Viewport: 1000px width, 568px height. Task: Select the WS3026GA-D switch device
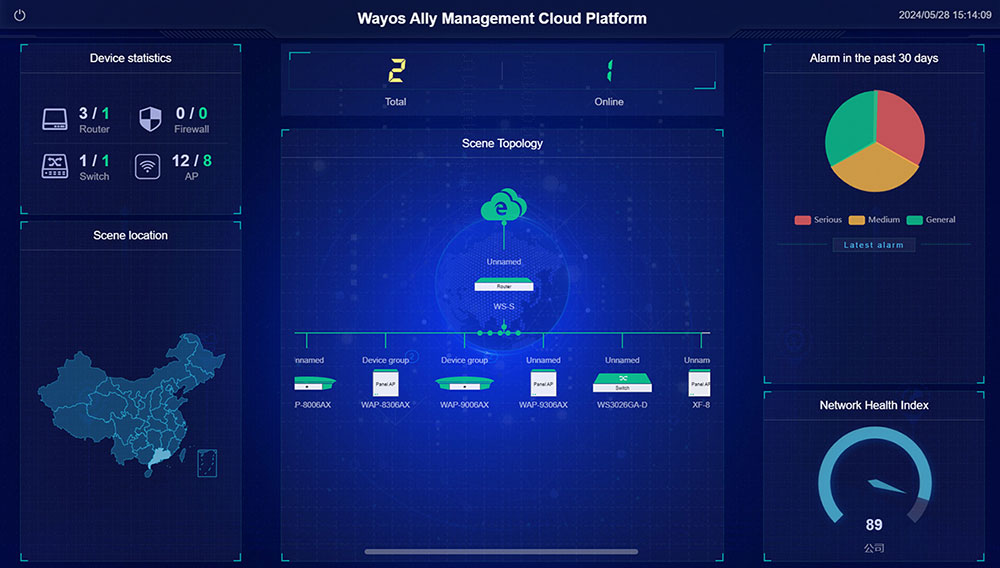(x=622, y=382)
